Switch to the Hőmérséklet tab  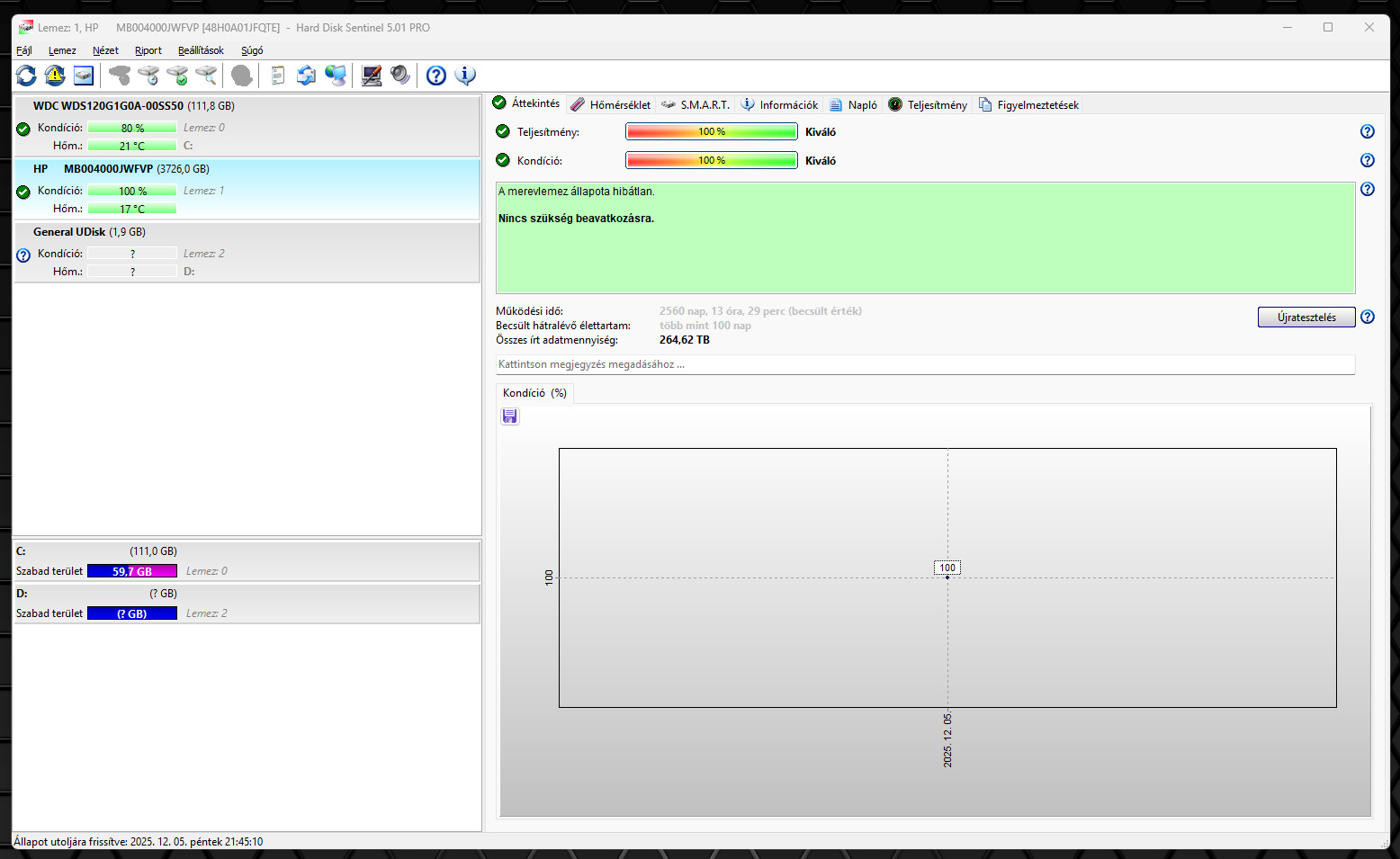point(611,104)
